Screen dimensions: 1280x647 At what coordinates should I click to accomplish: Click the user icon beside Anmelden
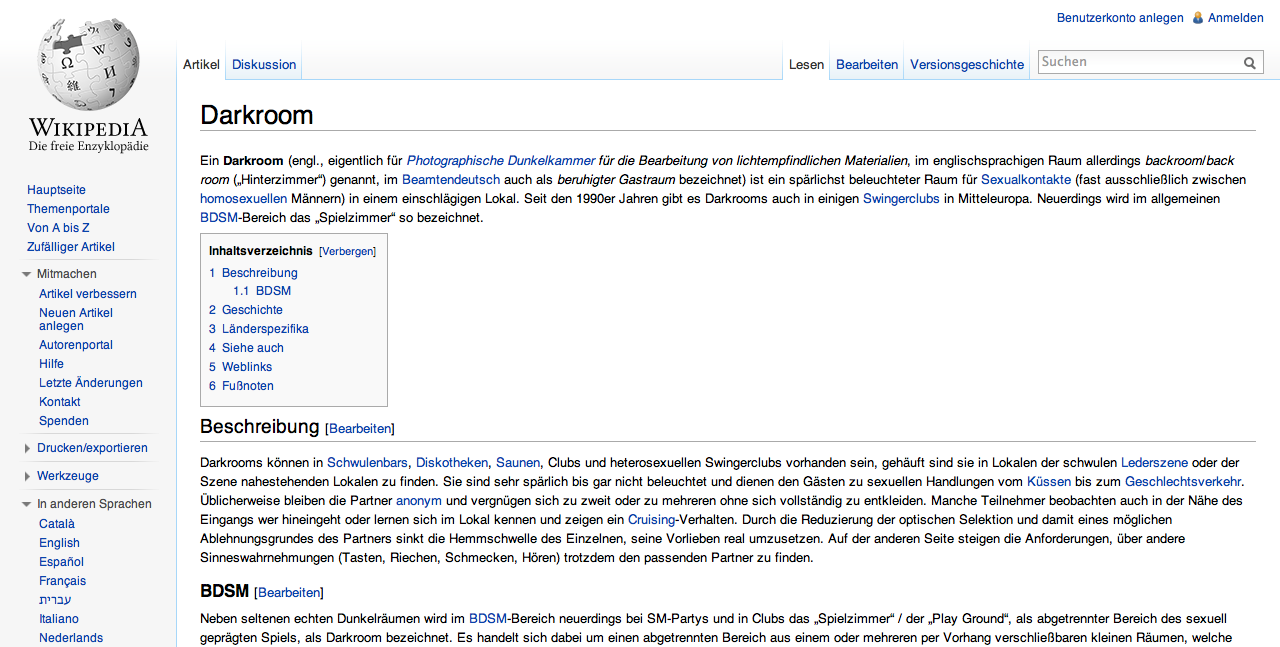1198,18
